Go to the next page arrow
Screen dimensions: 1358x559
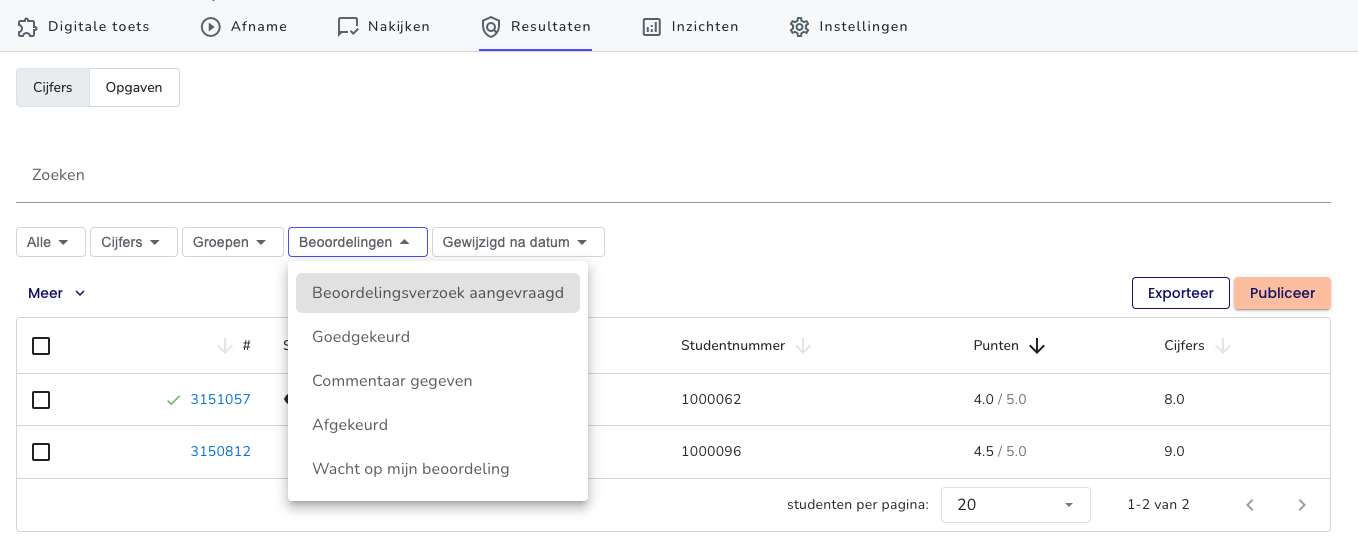[x=1302, y=505]
